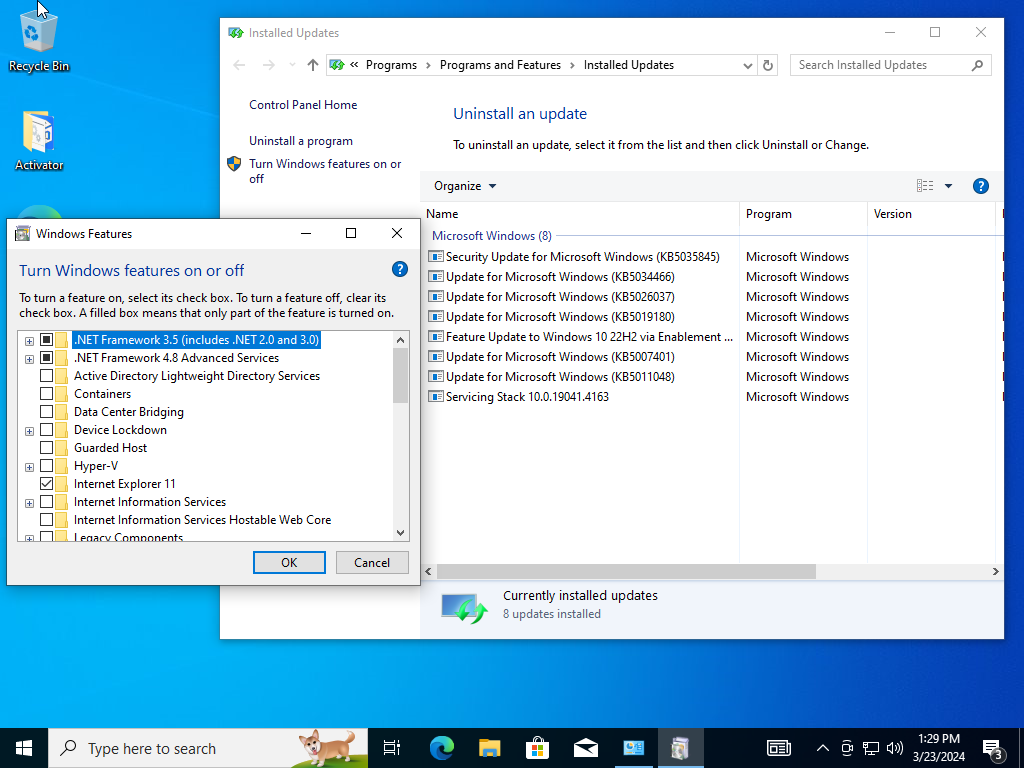Open File Explorer from the taskbar
This screenshot has width=1024, height=768.
pyautogui.click(x=489, y=748)
